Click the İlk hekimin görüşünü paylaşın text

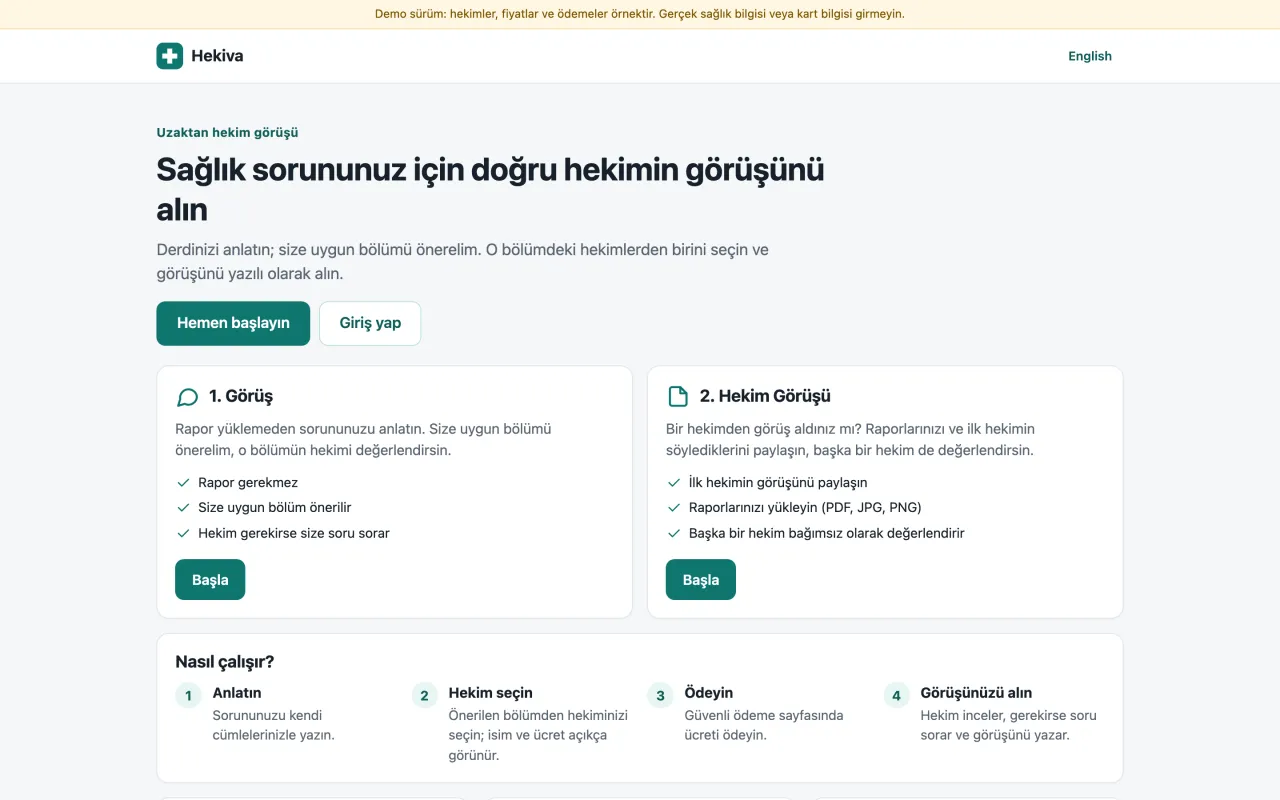point(778,482)
